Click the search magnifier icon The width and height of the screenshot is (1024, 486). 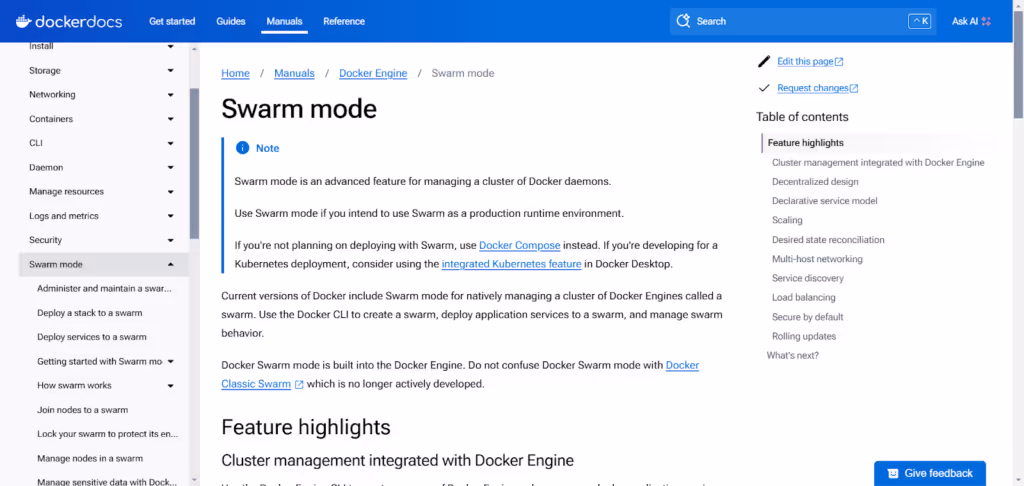click(683, 21)
